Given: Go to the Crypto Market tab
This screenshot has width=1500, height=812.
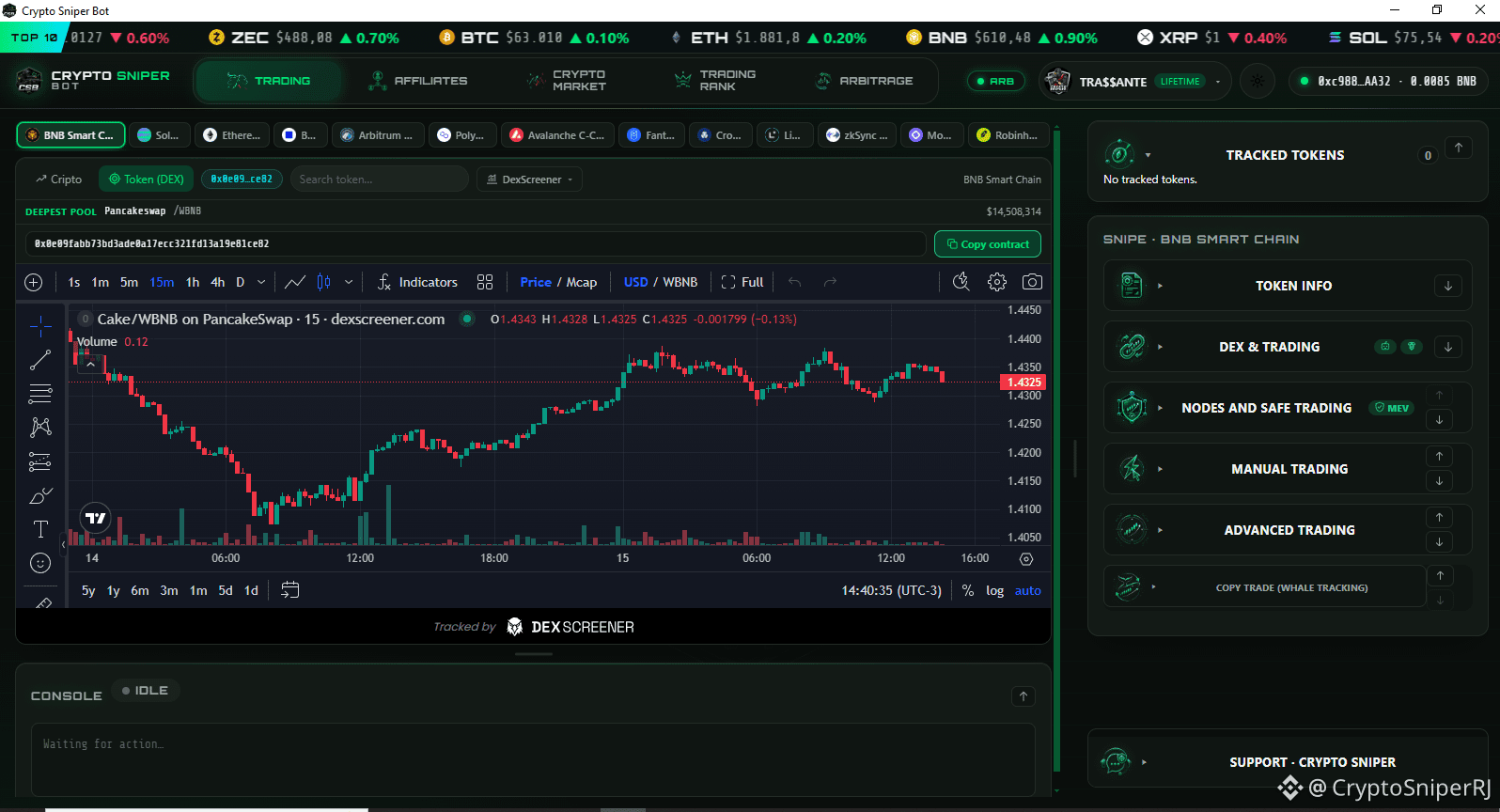Looking at the screenshot, I should pyautogui.click(x=567, y=81).
